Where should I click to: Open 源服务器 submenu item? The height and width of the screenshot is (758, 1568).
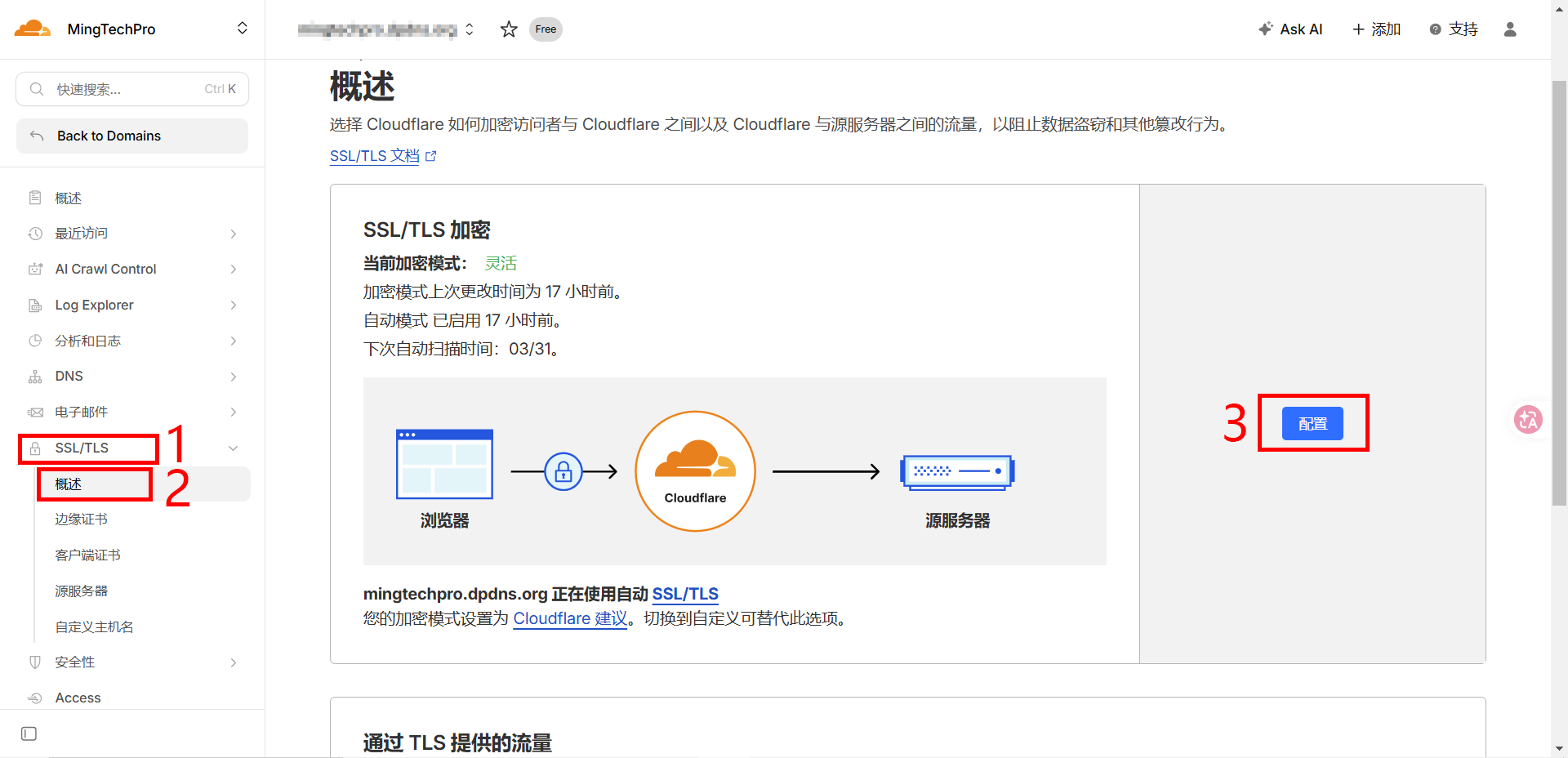[82, 591]
